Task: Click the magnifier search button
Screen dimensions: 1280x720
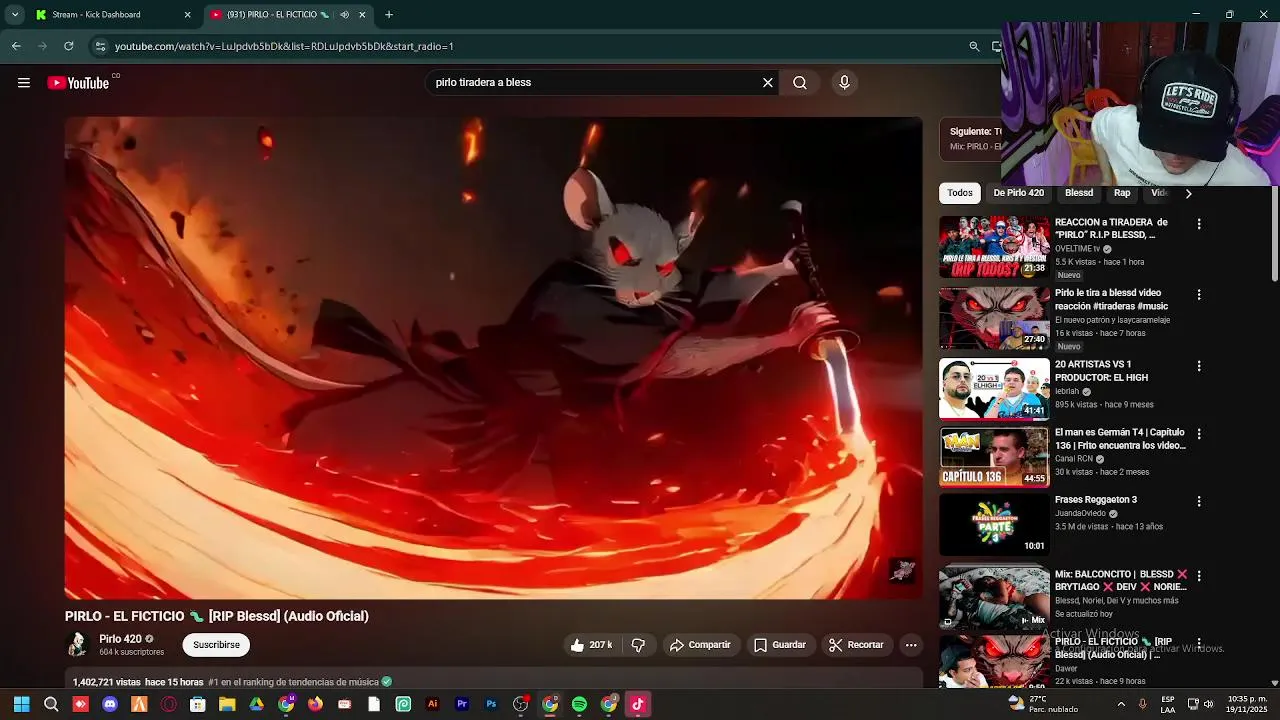Action: 800,83
